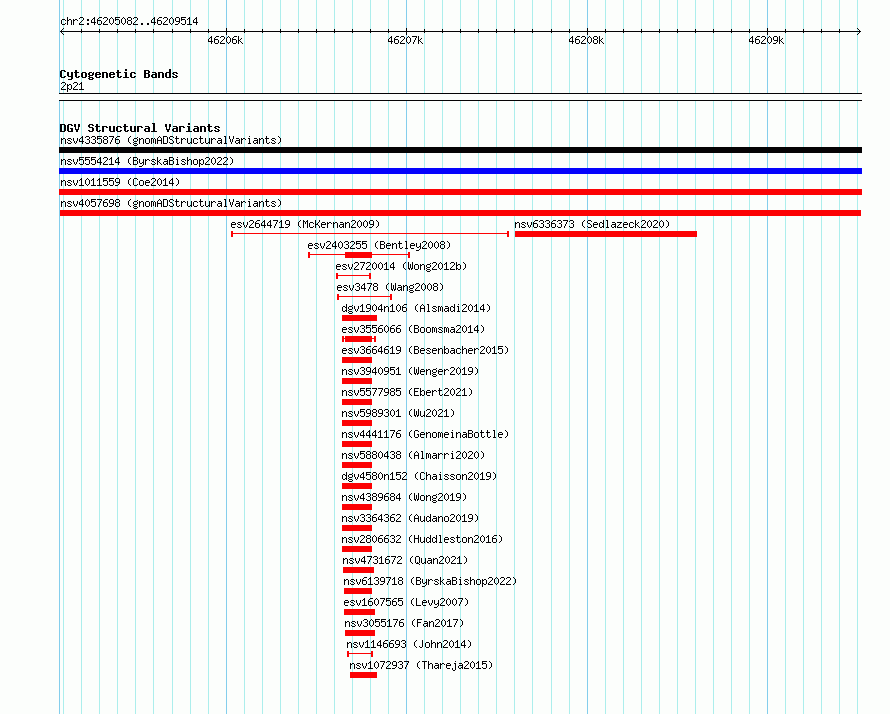Open nsv6139718 ByrskaBishop2022 variant label

click(430, 581)
